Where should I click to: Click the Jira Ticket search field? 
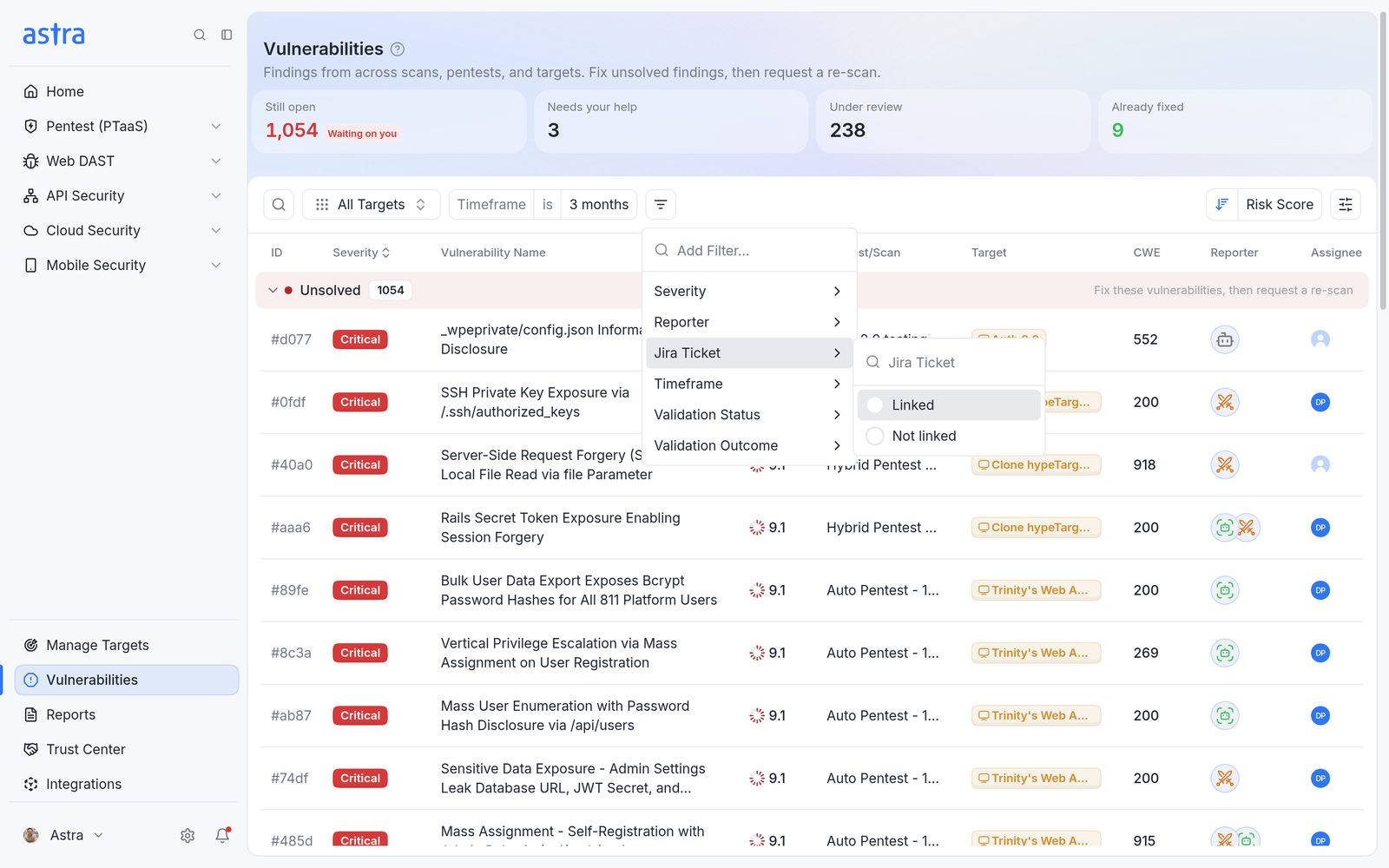(x=949, y=363)
